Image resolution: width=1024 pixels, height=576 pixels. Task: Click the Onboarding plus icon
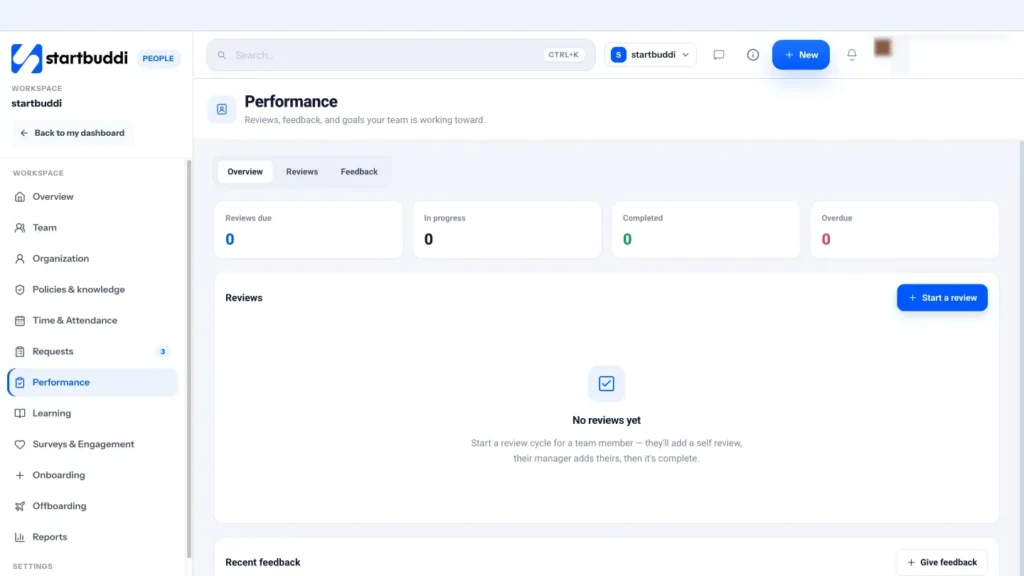[20, 475]
